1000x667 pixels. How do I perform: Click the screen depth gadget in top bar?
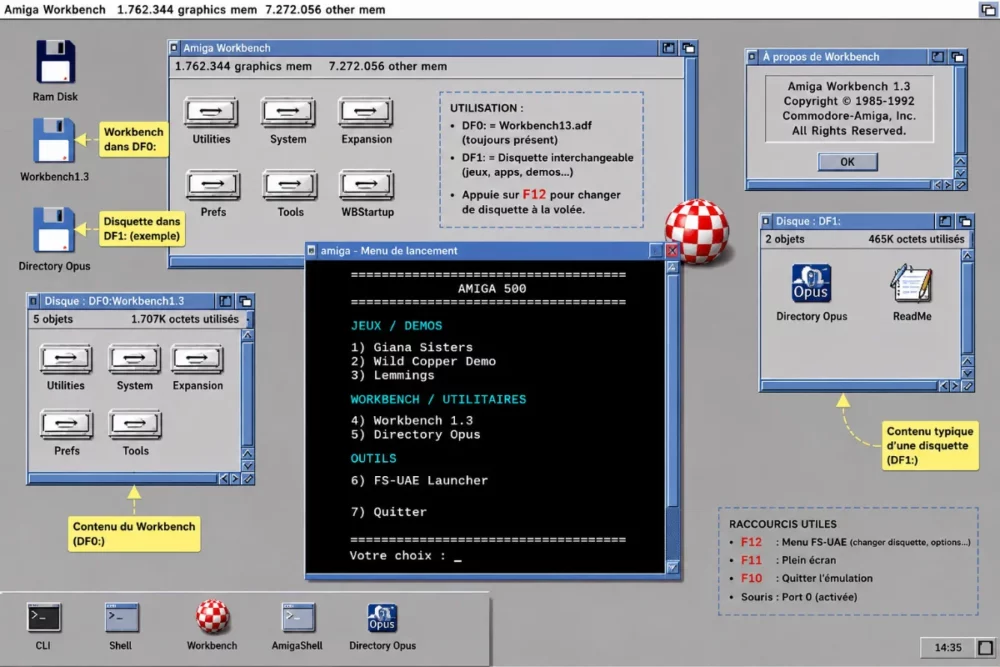(987, 10)
